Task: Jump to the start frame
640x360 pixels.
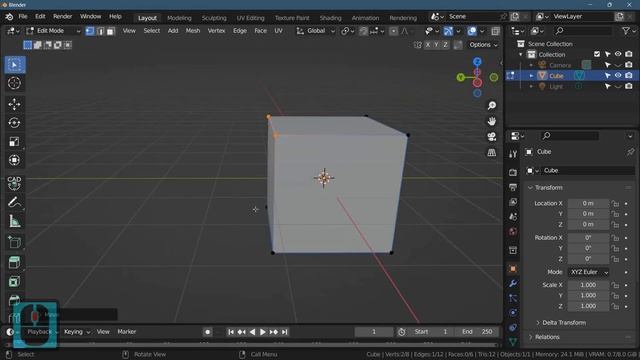Action: coord(231,332)
